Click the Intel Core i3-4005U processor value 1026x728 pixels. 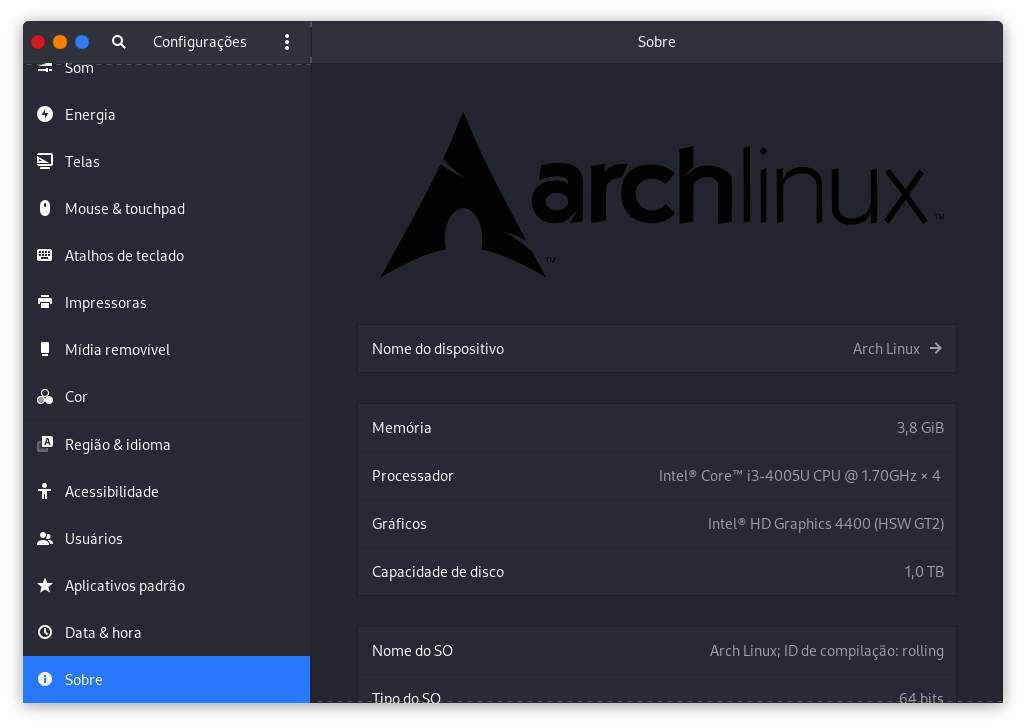pos(800,476)
